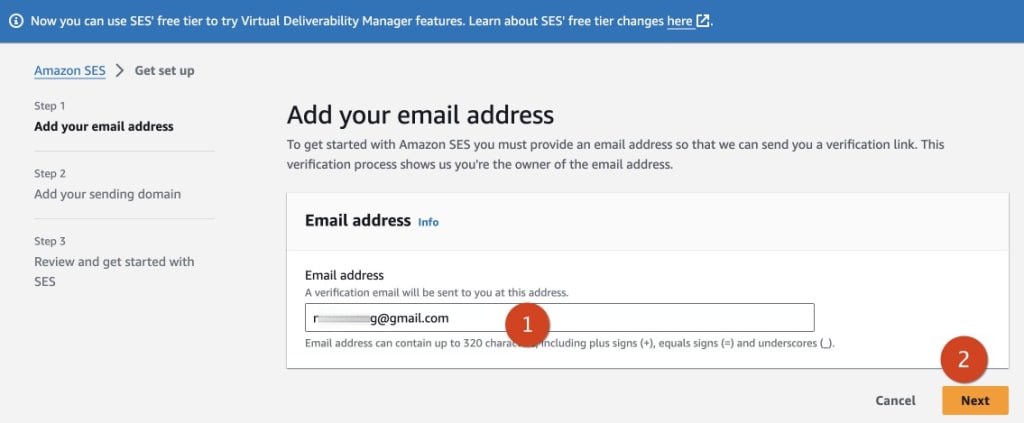The height and width of the screenshot is (423, 1024).
Task: Click the info circle icon in the banner
Action: (16, 21)
